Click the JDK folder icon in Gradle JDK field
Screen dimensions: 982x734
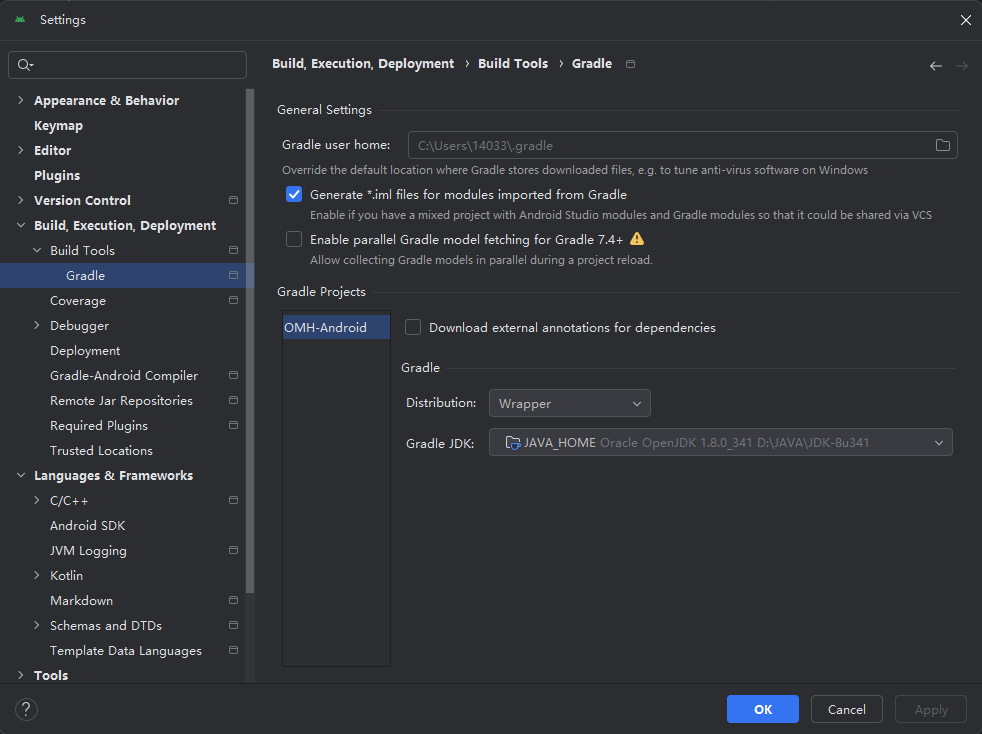[x=512, y=443]
